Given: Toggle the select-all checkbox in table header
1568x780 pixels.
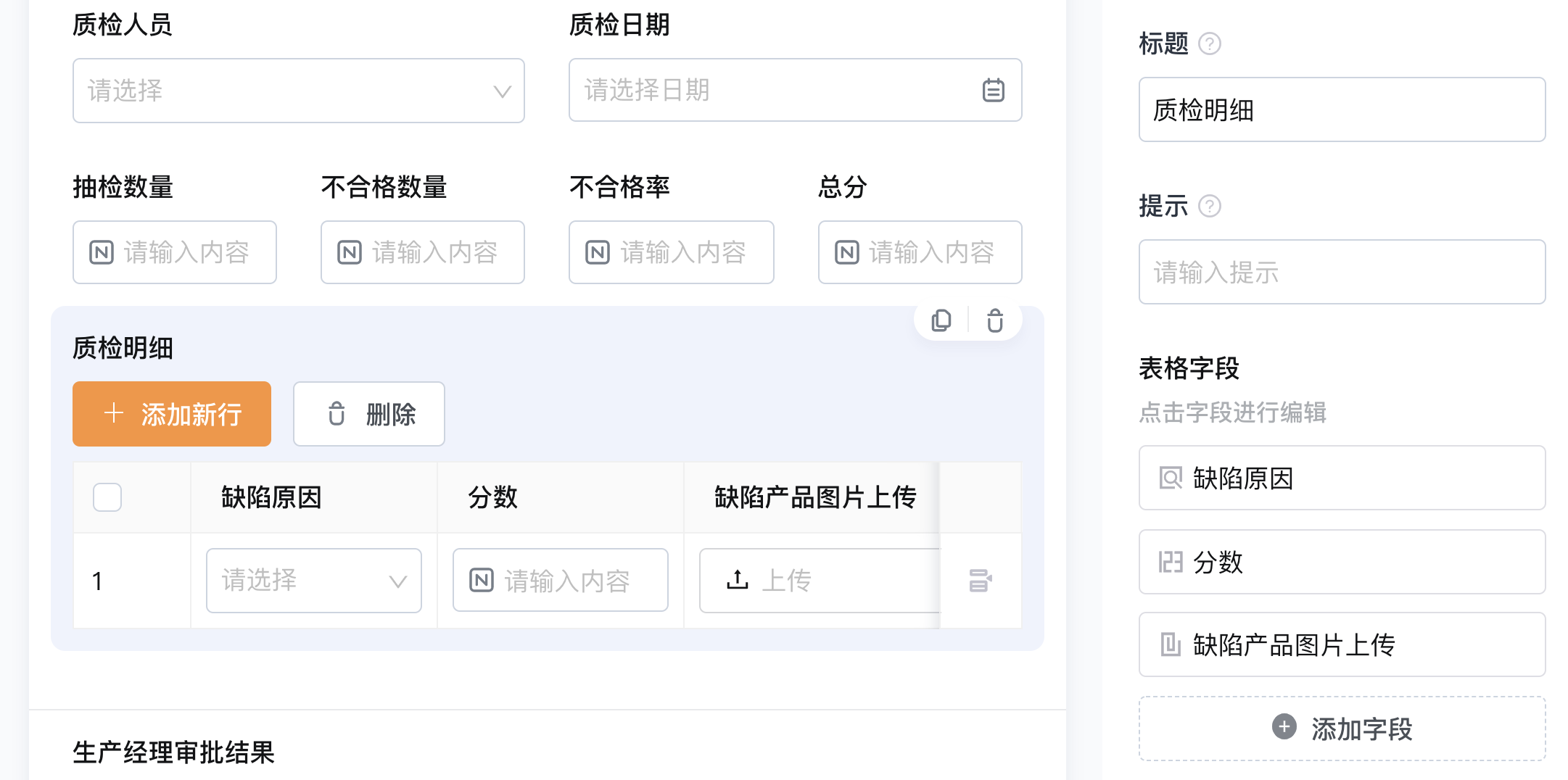Looking at the screenshot, I should [107, 497].
